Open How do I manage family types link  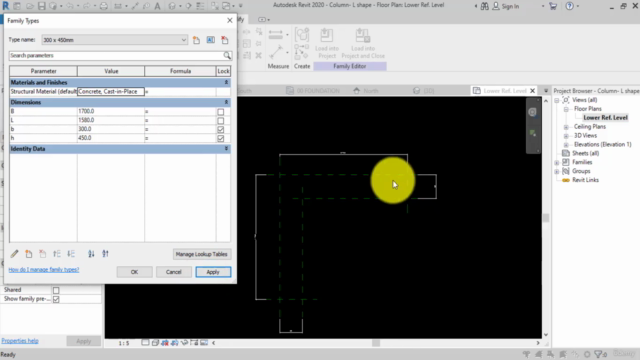pos(44,270)
